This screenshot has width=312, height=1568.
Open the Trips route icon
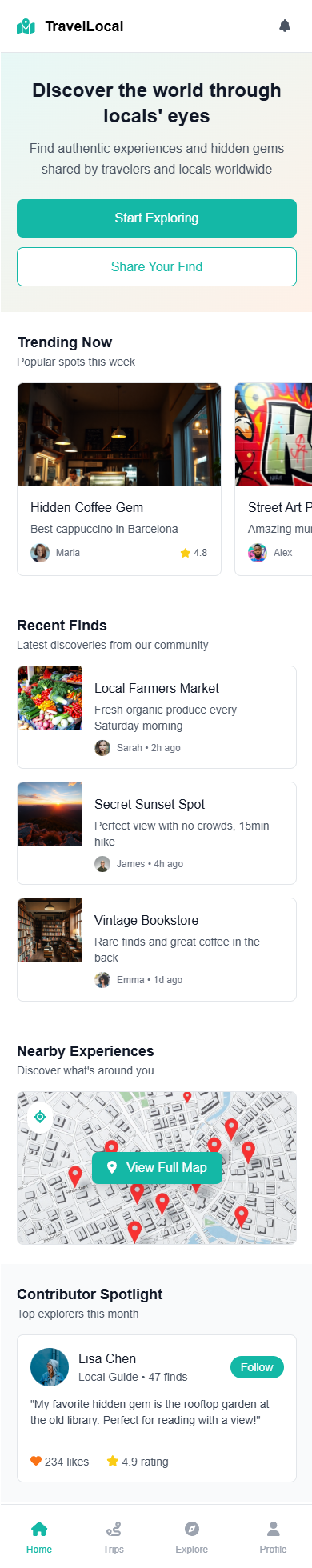tap(114, 1529)
